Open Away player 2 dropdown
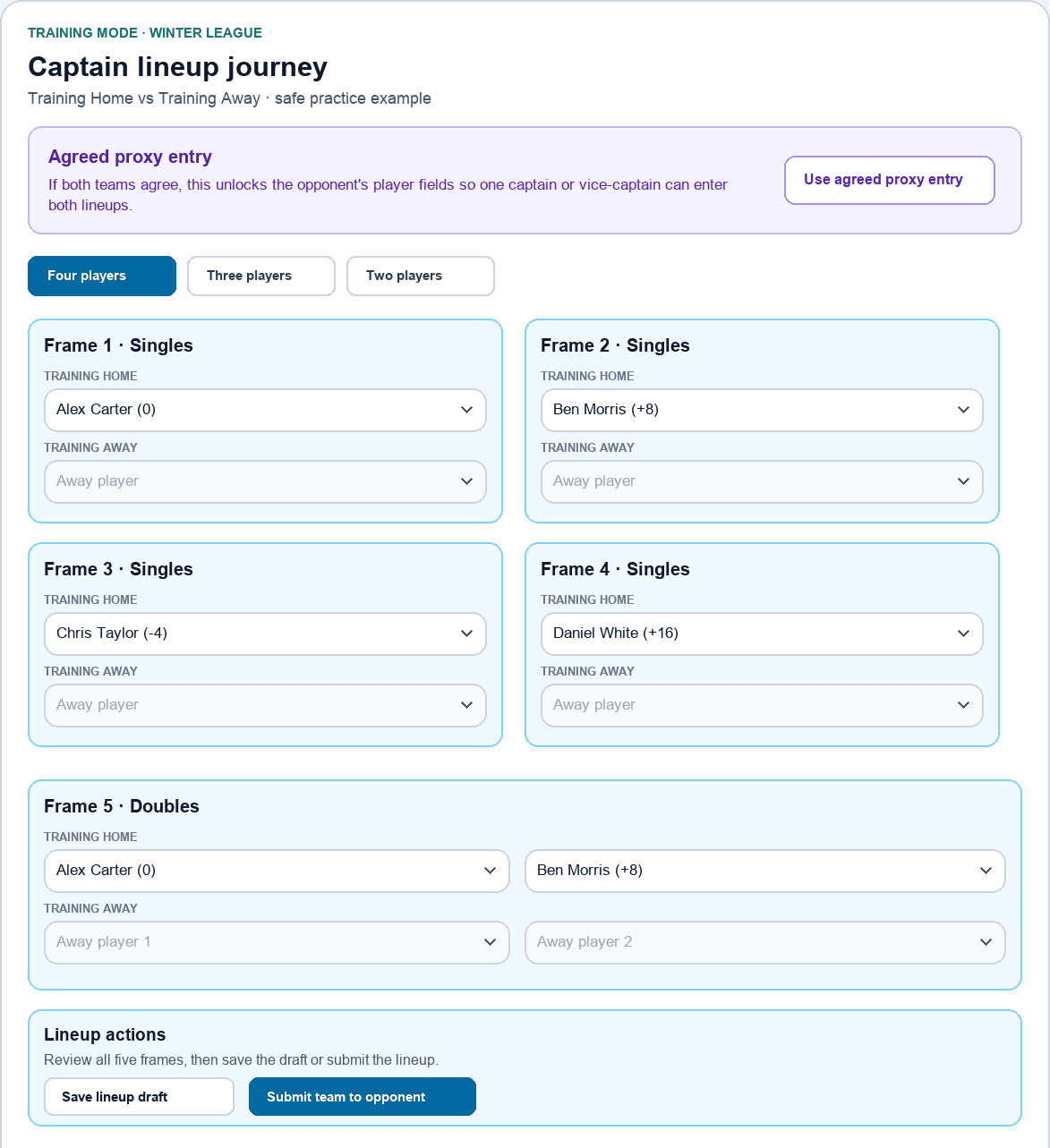Image resolution: width=1050 pixels, height=1148 pixels. click(765, 942)
